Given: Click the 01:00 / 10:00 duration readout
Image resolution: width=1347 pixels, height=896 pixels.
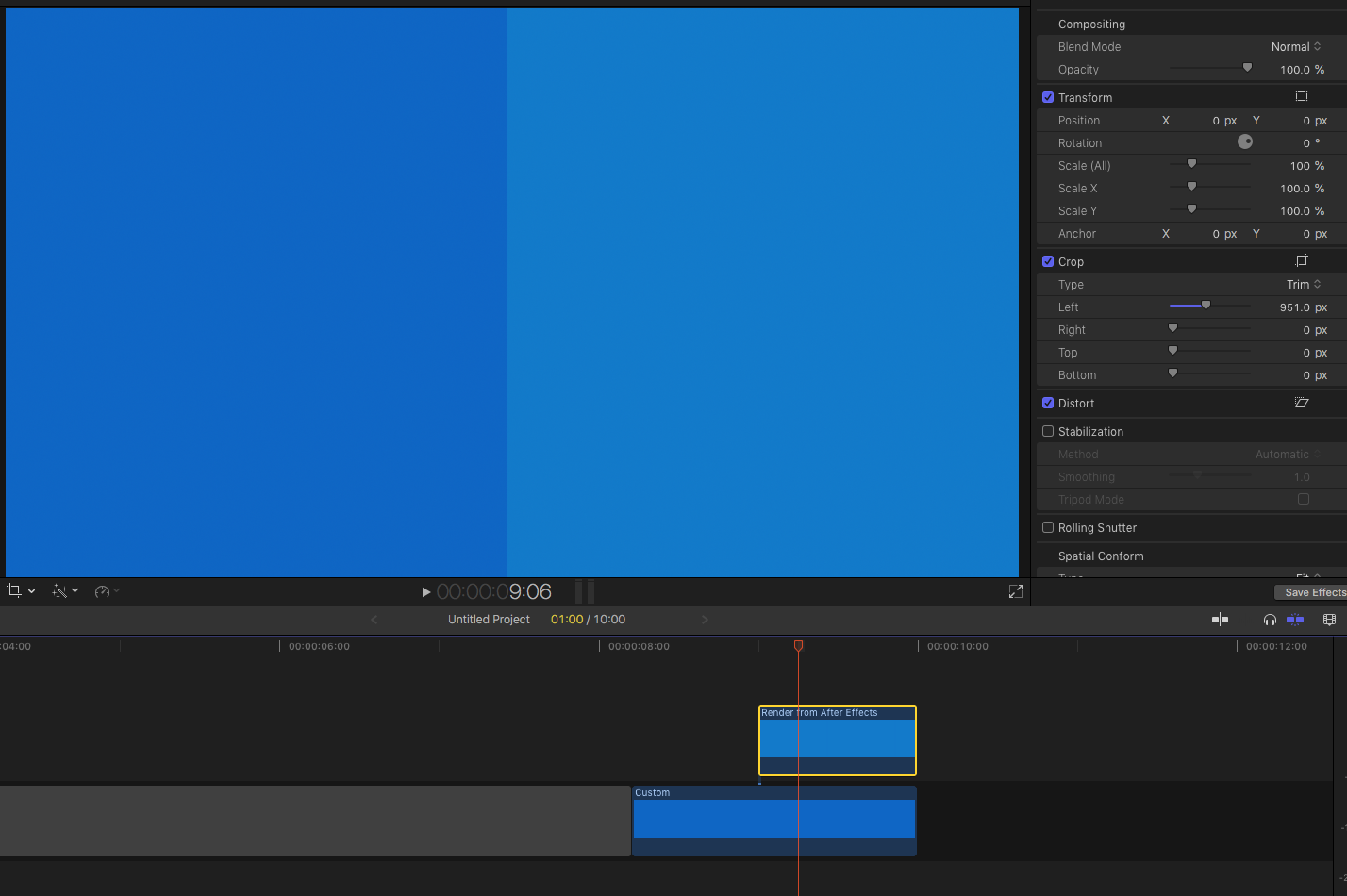Looking at the screenshot, I should click(588, 620).
